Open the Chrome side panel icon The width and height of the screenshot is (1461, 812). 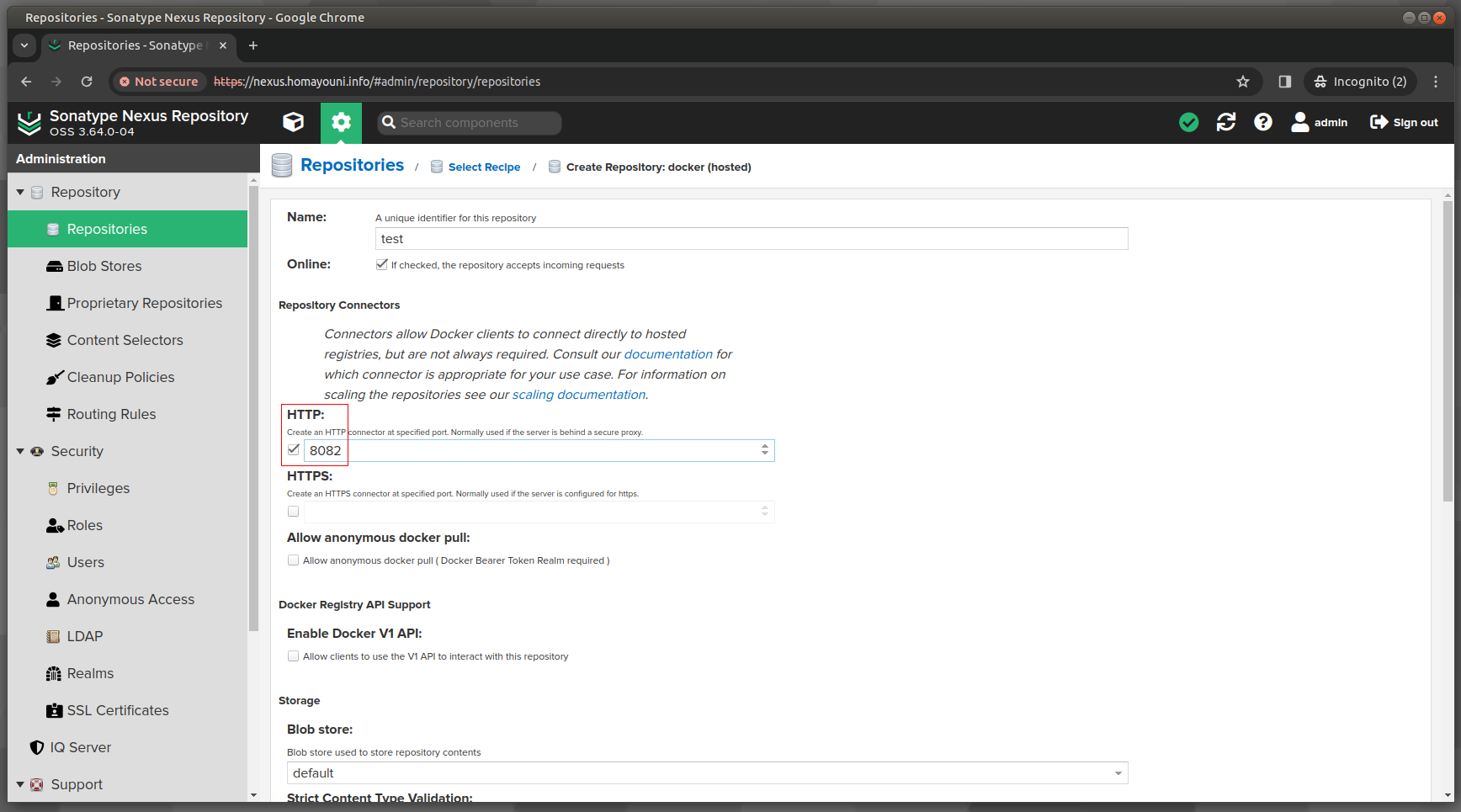(x=1285, y=82)
